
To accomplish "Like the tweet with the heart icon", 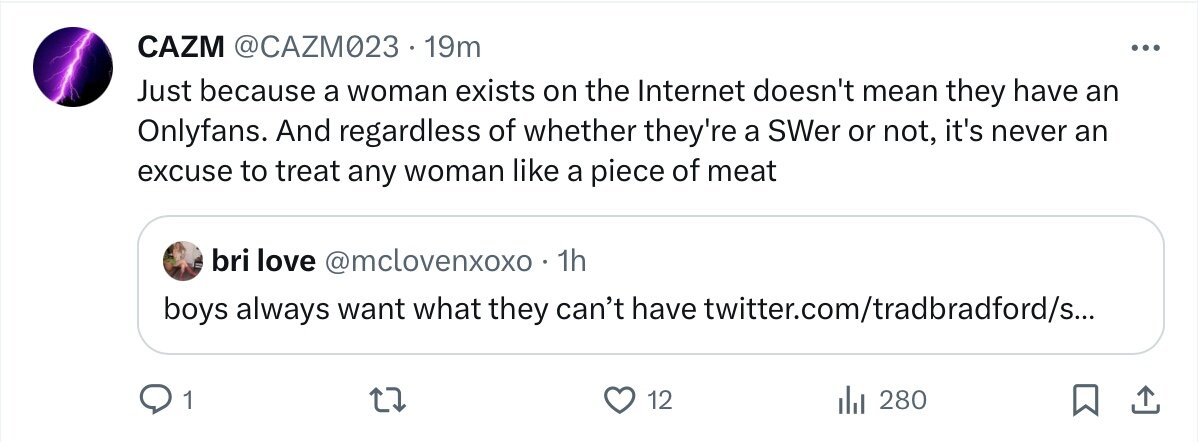I will 620,400.
